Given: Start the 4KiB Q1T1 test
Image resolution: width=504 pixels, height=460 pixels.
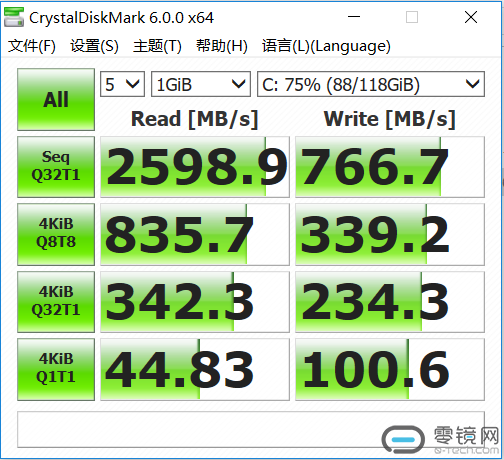Looking at the screenshot, I should tap(56, 369).
